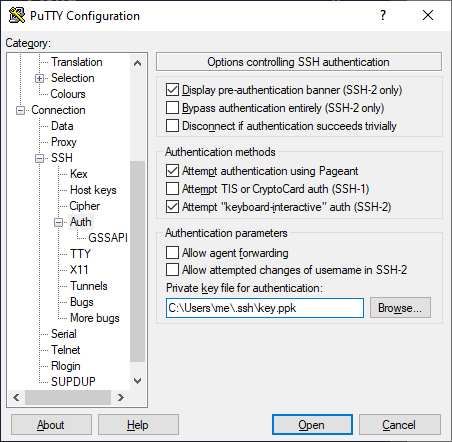The height and width of the screenshot is (442, 452).
Task: Open the Host keys settings
Action: pos(93,190)
